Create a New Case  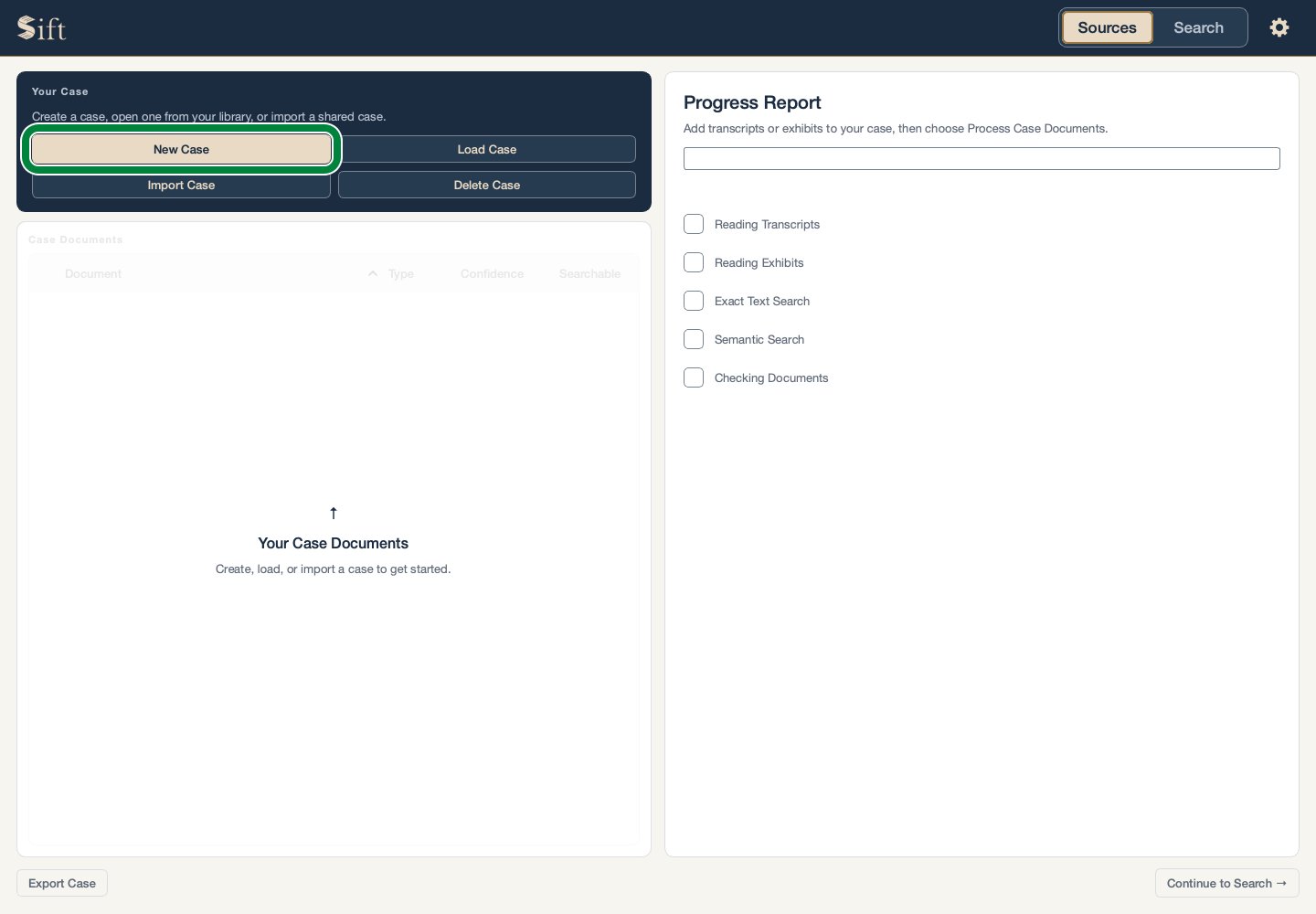click(x=181, y=149)
